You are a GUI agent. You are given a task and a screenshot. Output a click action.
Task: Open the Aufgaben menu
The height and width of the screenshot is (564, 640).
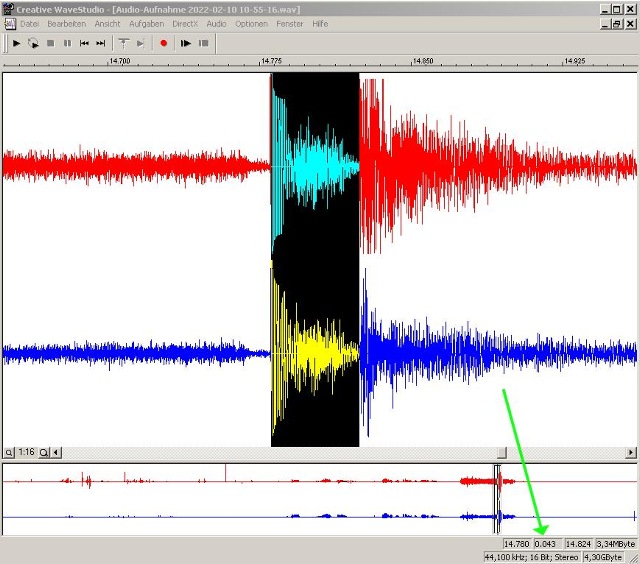[x=147, y=24]
